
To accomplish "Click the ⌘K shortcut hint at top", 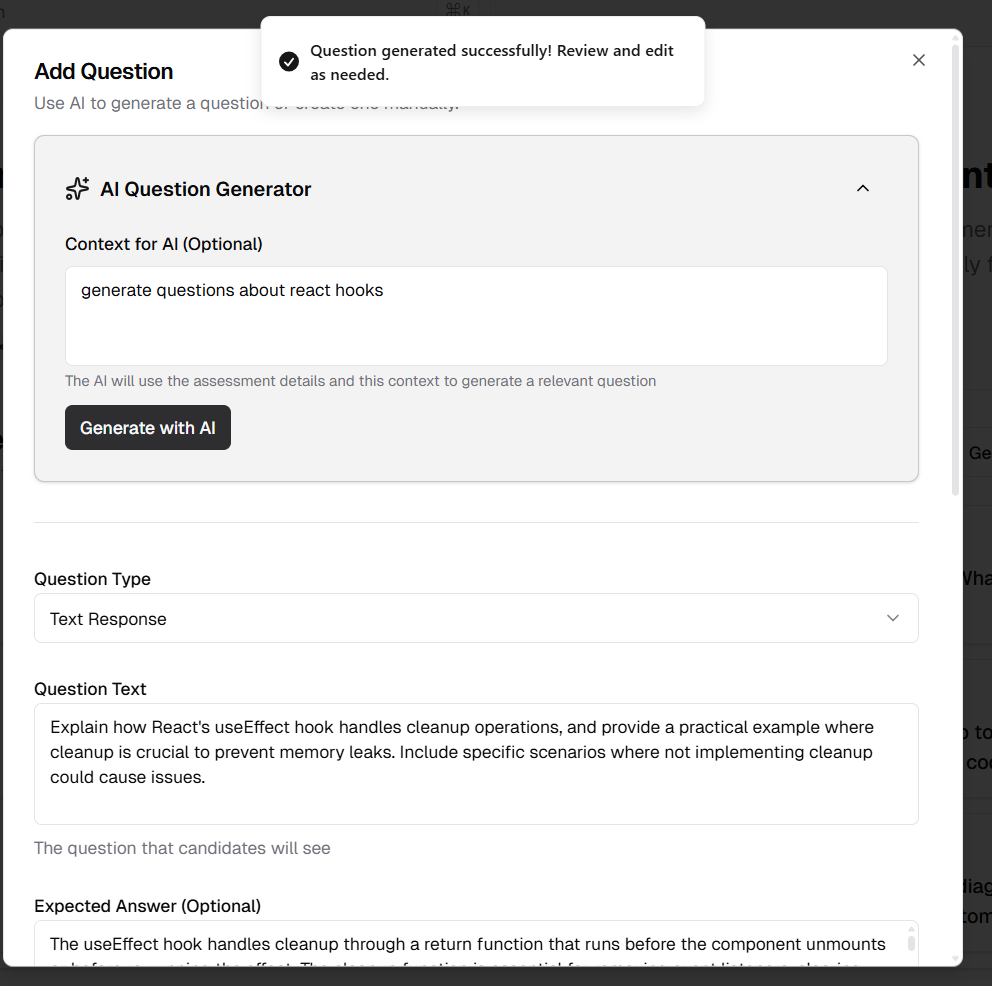I will coord(458,9).
